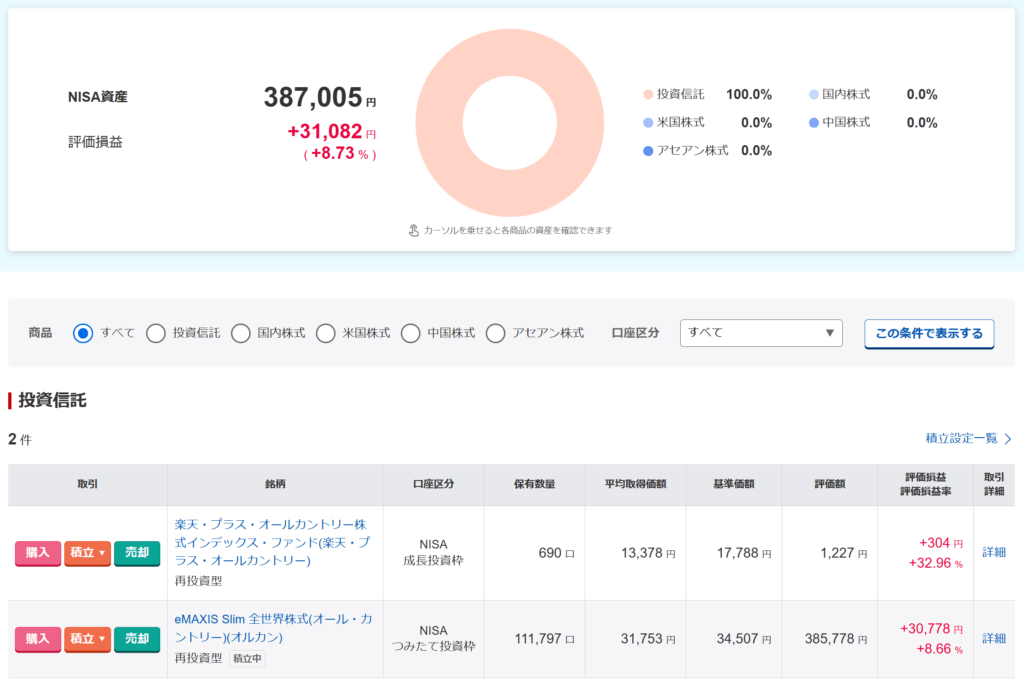Click the この条件で表示する button
The height and width of the screenshot is (695, 1024).
[x=929, y=333]
